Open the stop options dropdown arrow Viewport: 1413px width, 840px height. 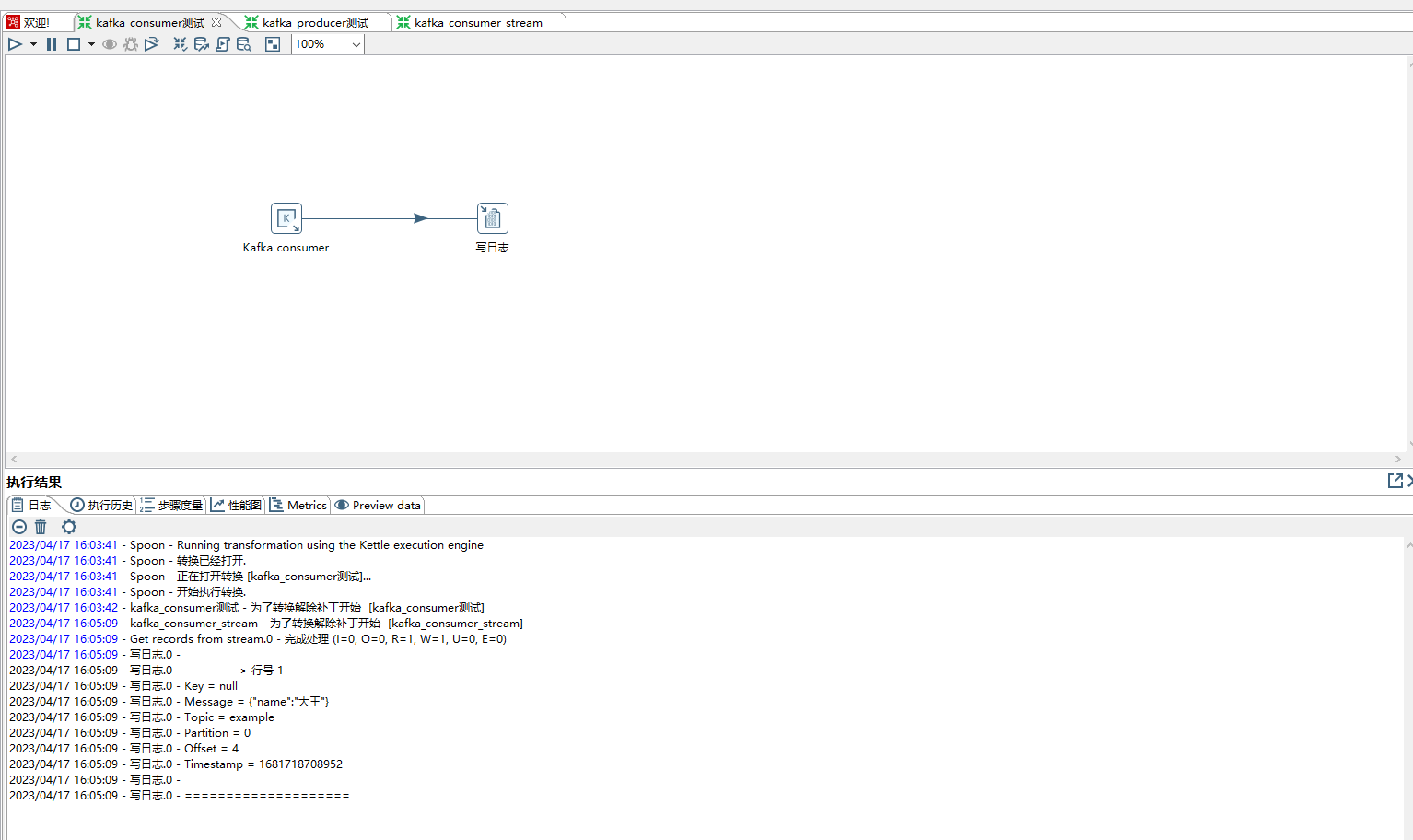point(91,44)
